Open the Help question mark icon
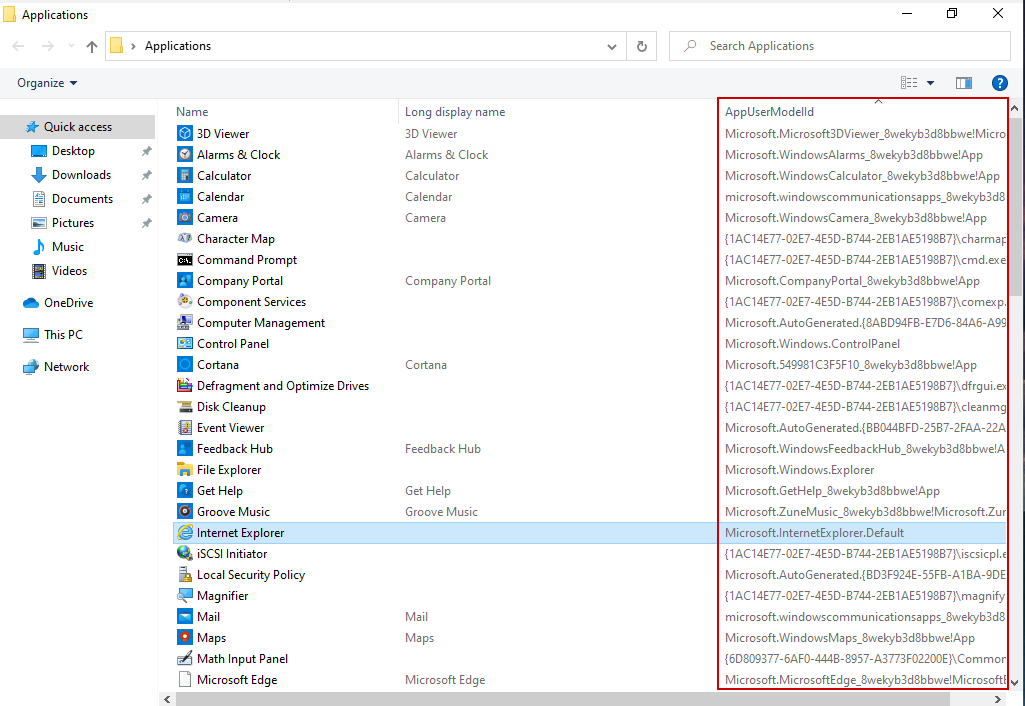The width and height of the screenshot is (1025, 706). 999,83
